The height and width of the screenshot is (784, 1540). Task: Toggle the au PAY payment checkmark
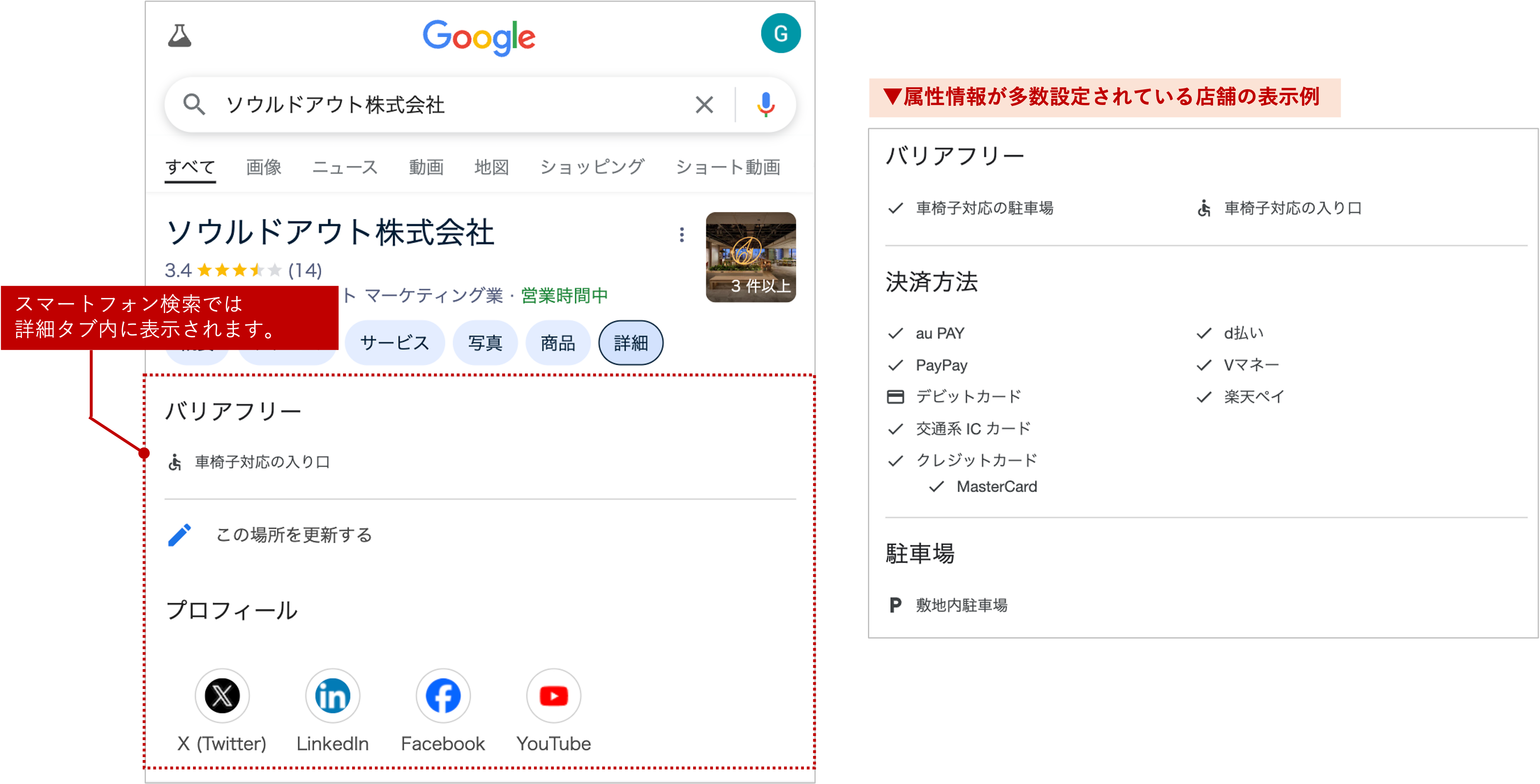click(x=896, y=333)
